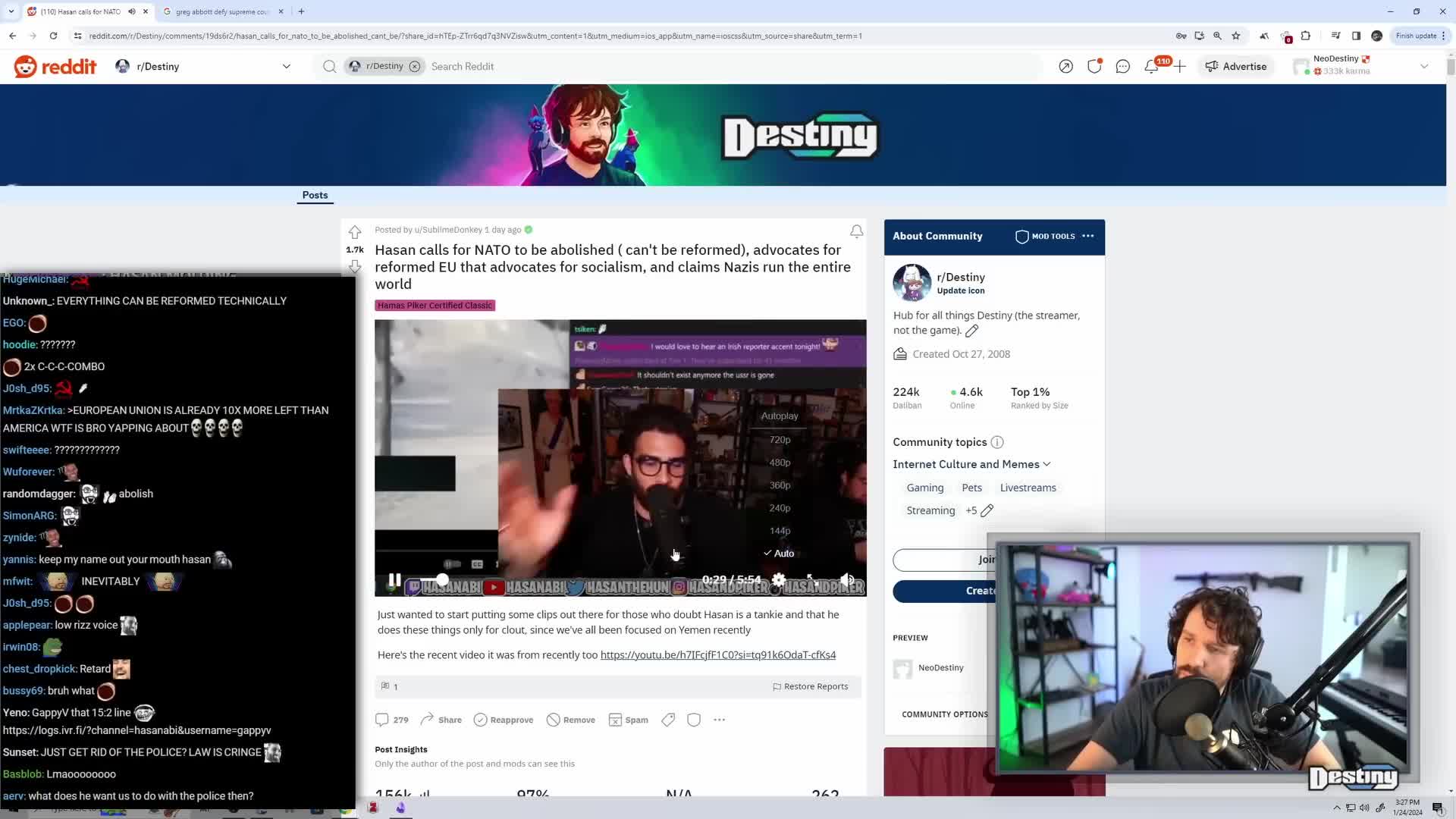
Task: Select 480p video quality
Action: (x=780, y=463)
